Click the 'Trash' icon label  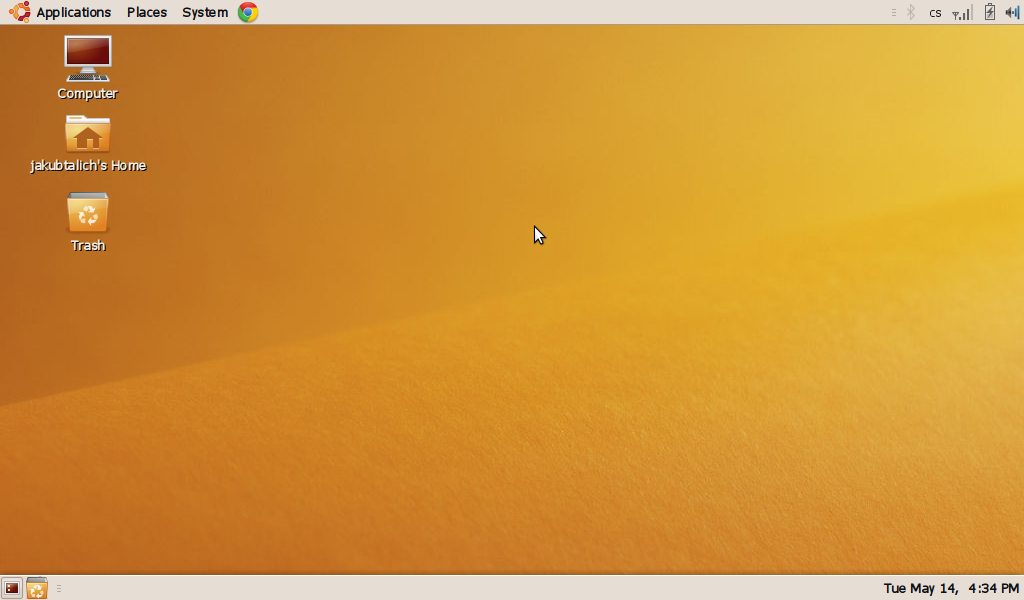[88, 245]
